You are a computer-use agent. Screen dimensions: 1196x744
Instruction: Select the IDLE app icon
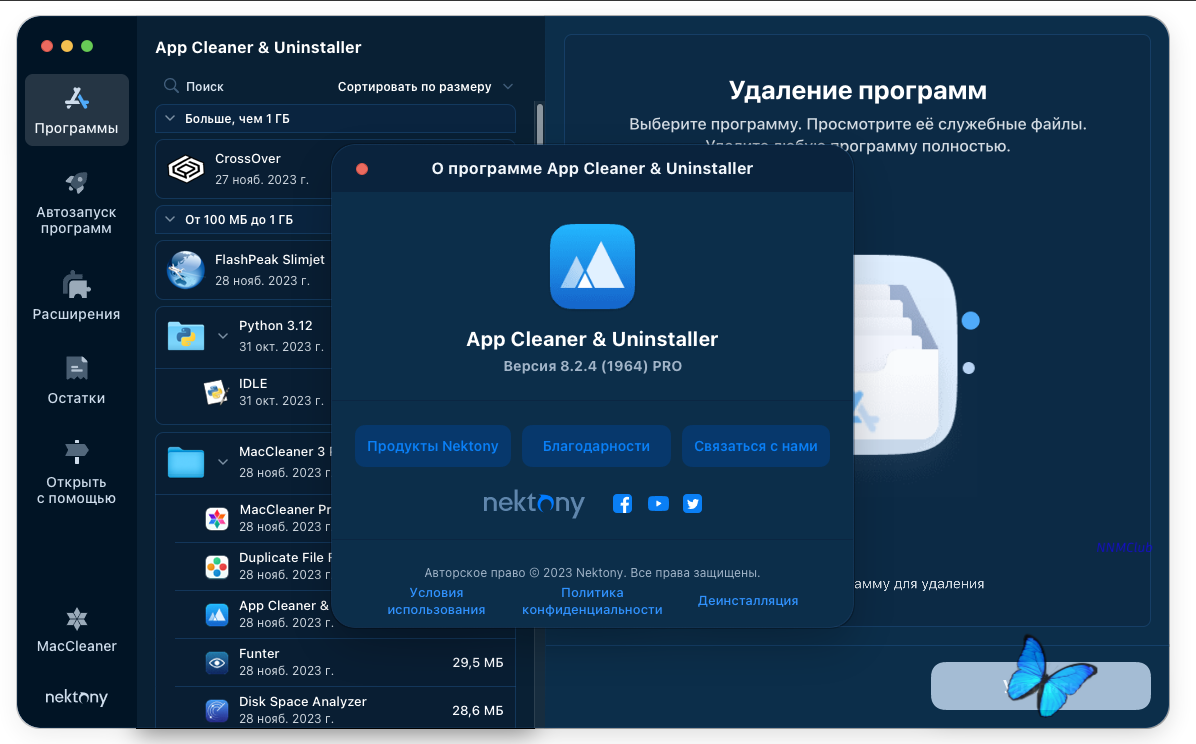[217, 392]
